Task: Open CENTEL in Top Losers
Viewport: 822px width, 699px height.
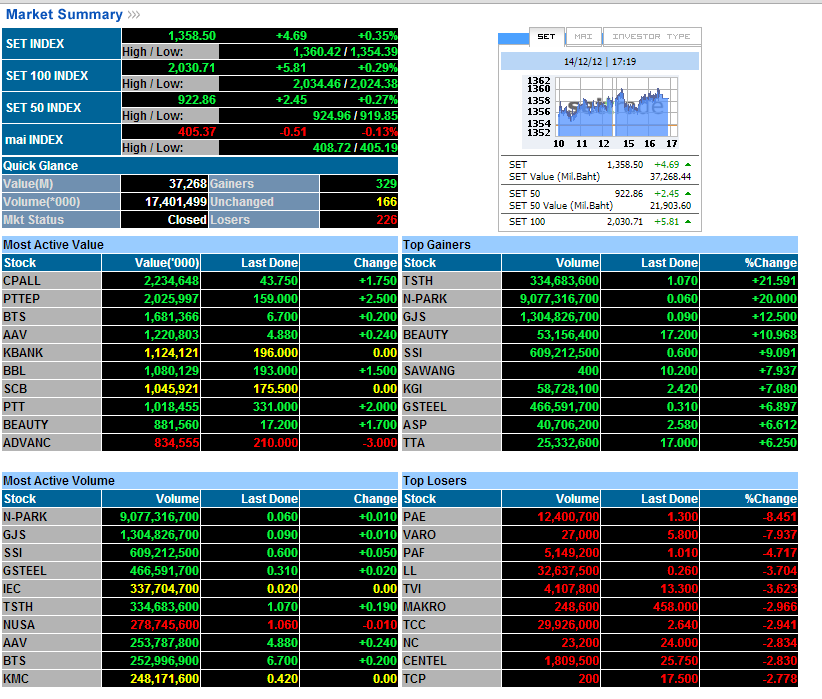Action: (425, 661)
